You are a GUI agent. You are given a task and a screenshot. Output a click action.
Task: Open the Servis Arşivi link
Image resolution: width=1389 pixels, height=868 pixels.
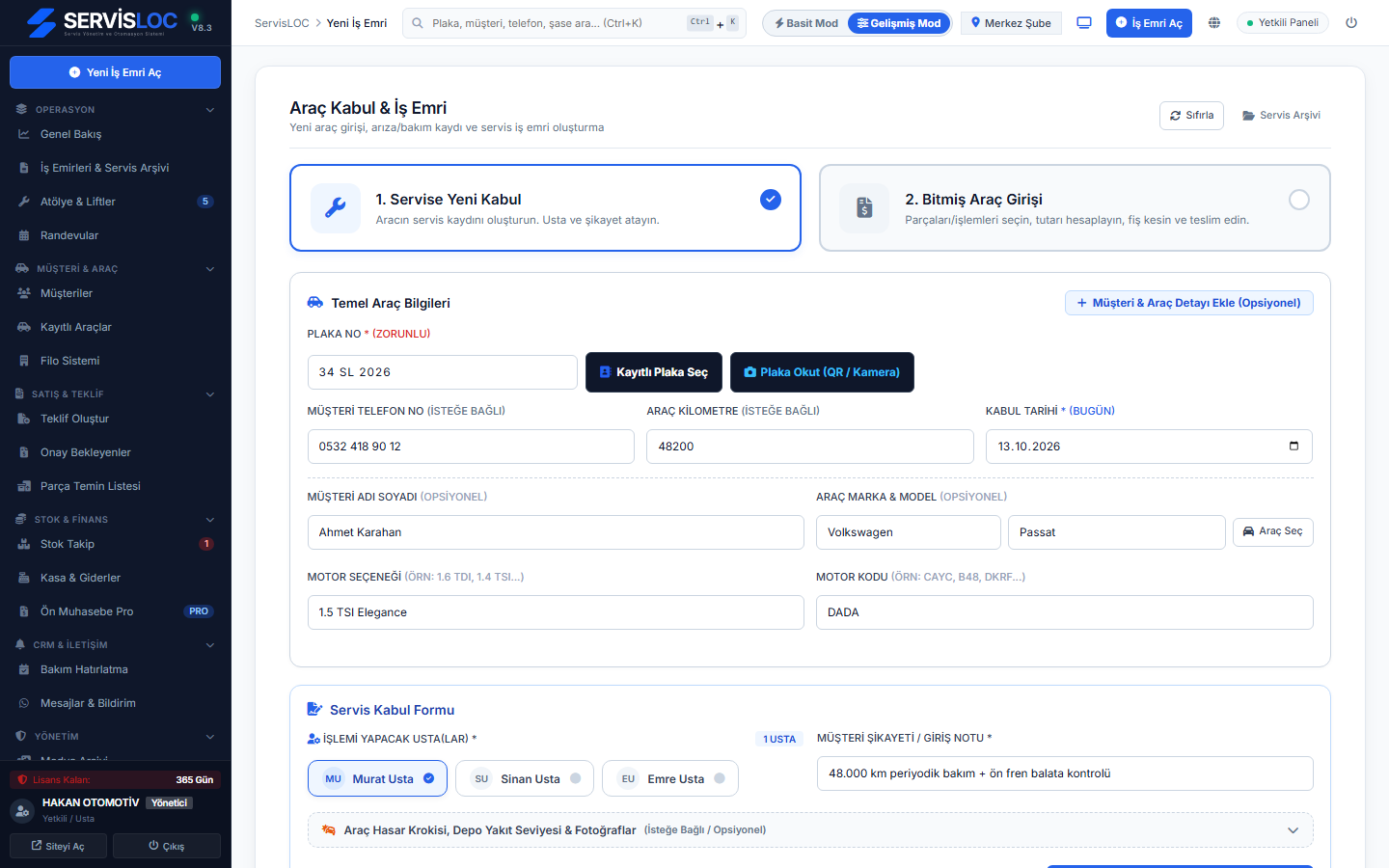click(x=1281, y=116)
